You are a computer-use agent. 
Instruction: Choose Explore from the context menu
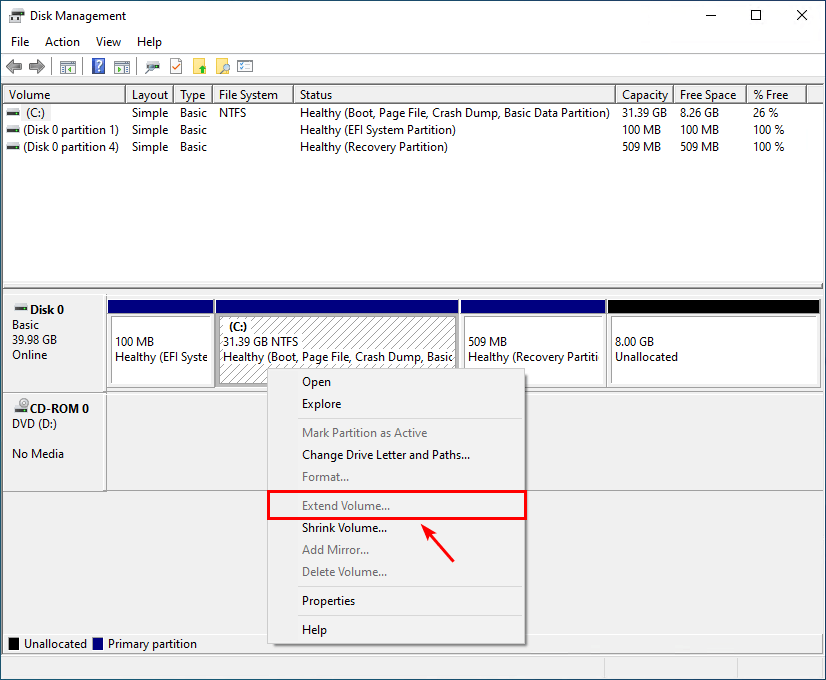click(396, 404)
